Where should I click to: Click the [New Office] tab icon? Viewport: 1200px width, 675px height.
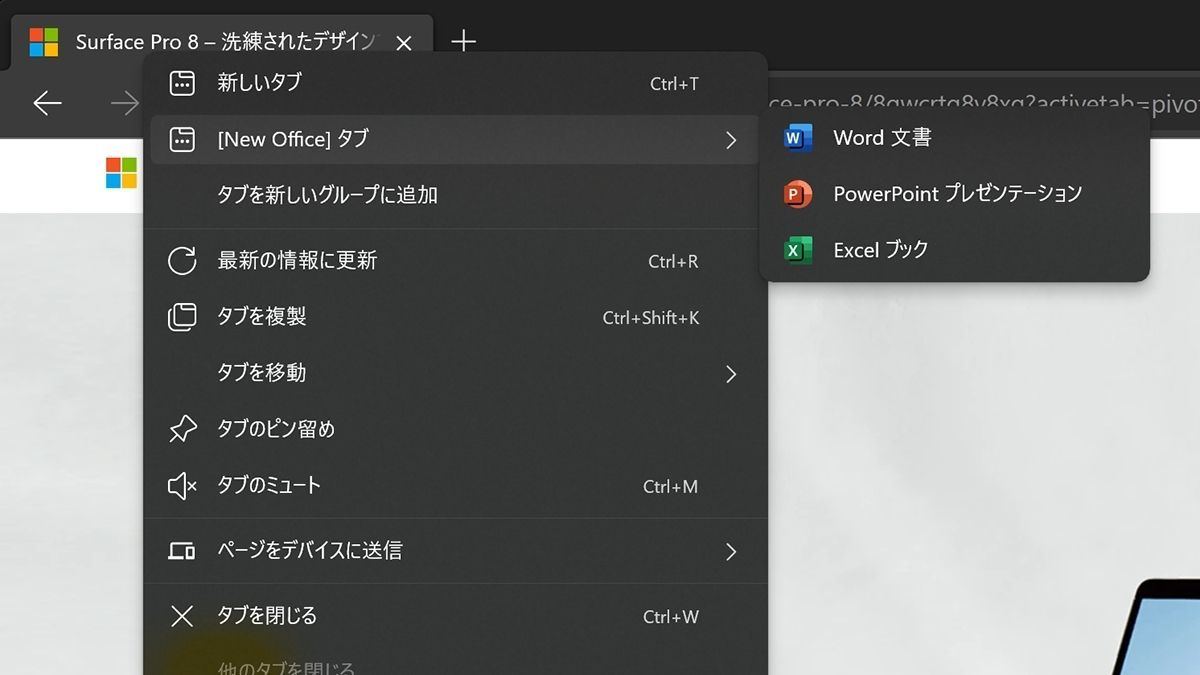click(x=182, y=139)
